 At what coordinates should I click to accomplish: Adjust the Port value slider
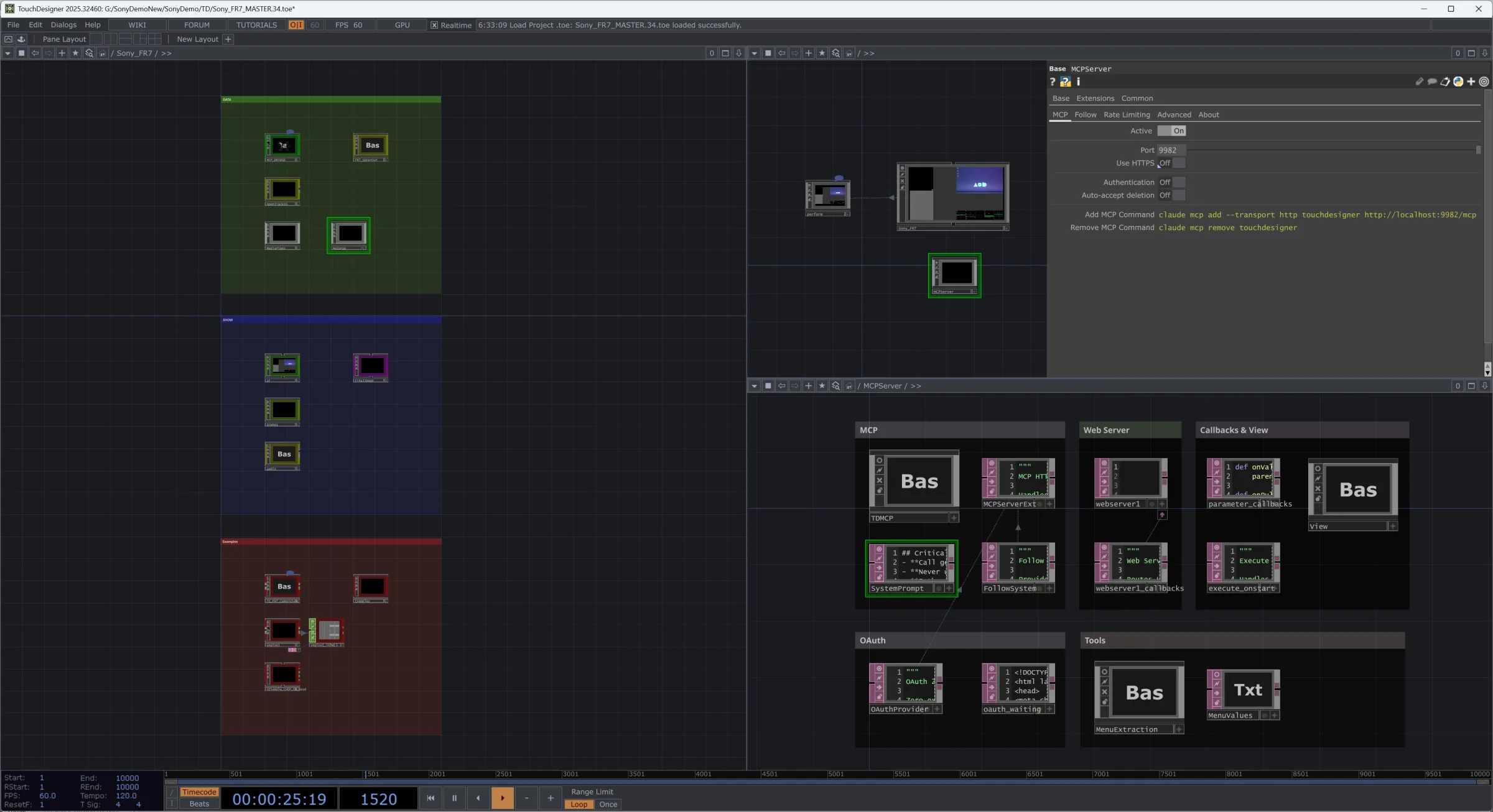coord(1333,150)
